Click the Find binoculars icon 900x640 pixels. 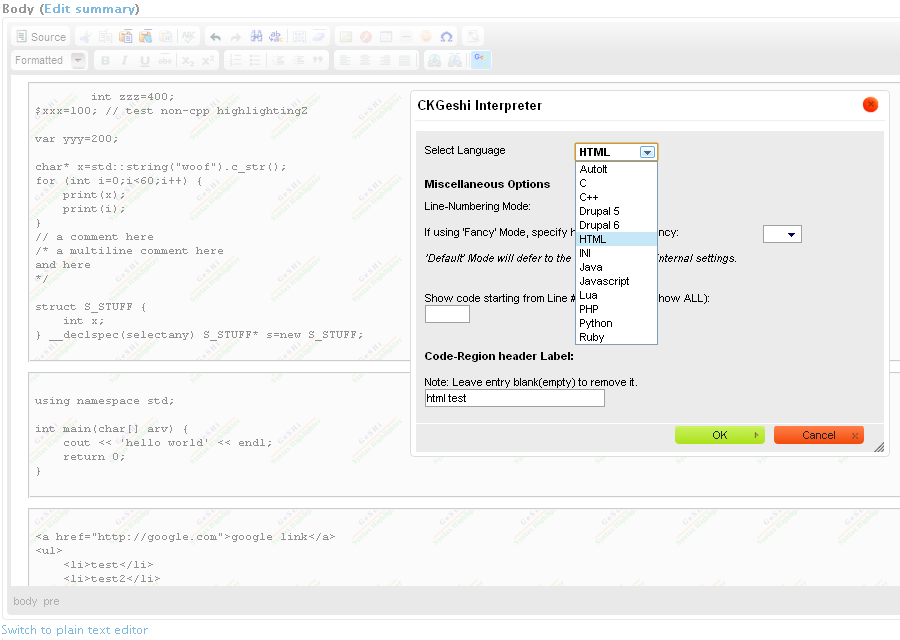[x=257, y=37]
